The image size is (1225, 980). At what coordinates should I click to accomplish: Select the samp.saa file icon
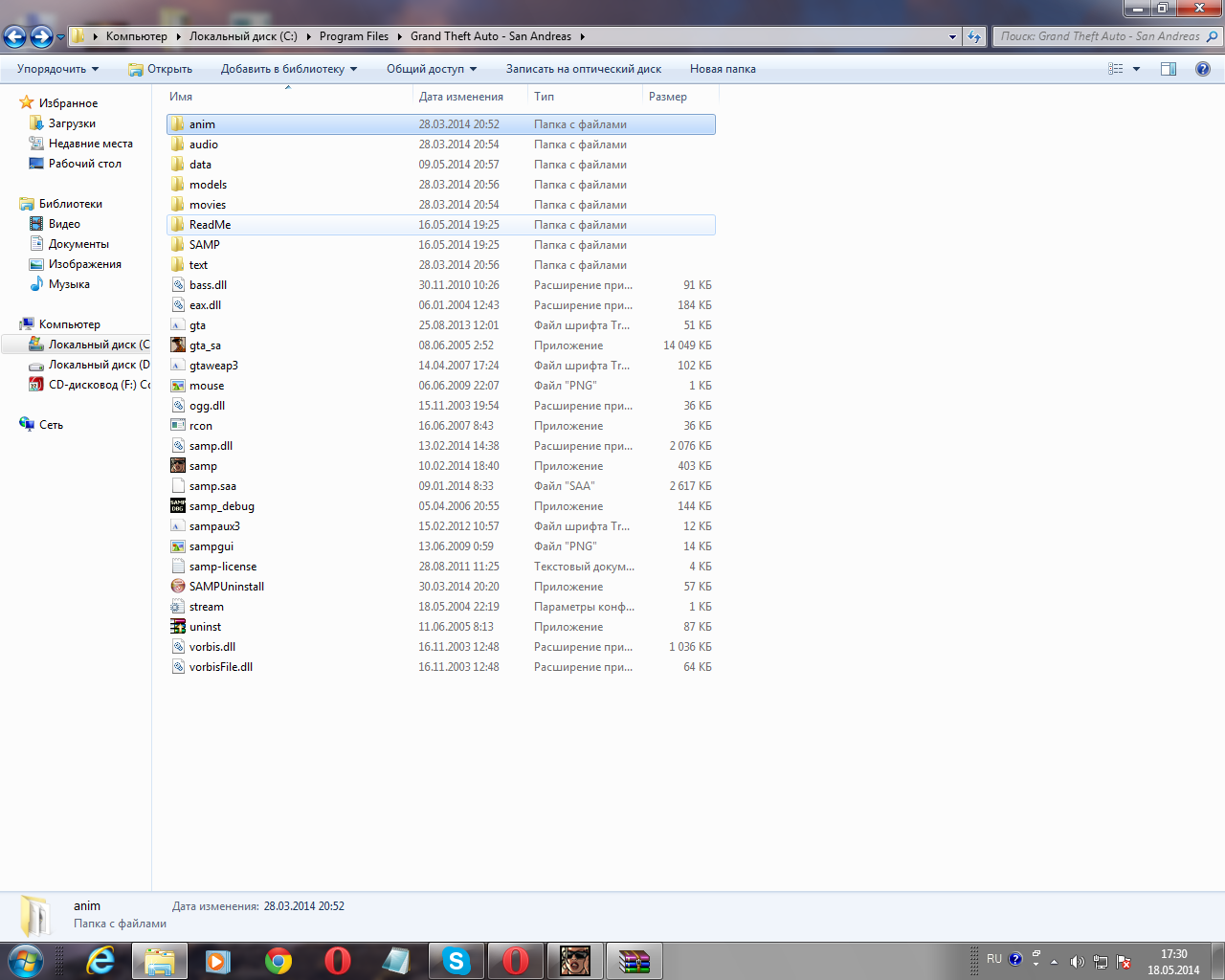click(178, 486)
